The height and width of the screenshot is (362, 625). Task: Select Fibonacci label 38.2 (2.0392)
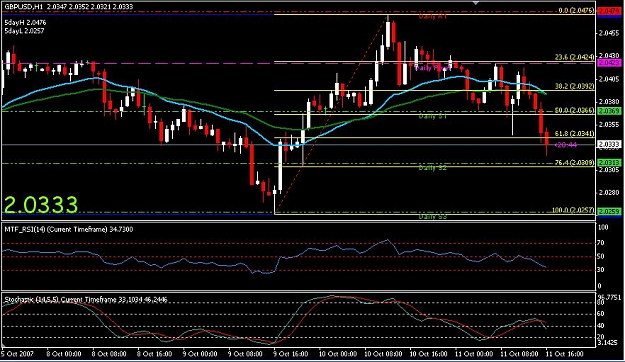574,87
